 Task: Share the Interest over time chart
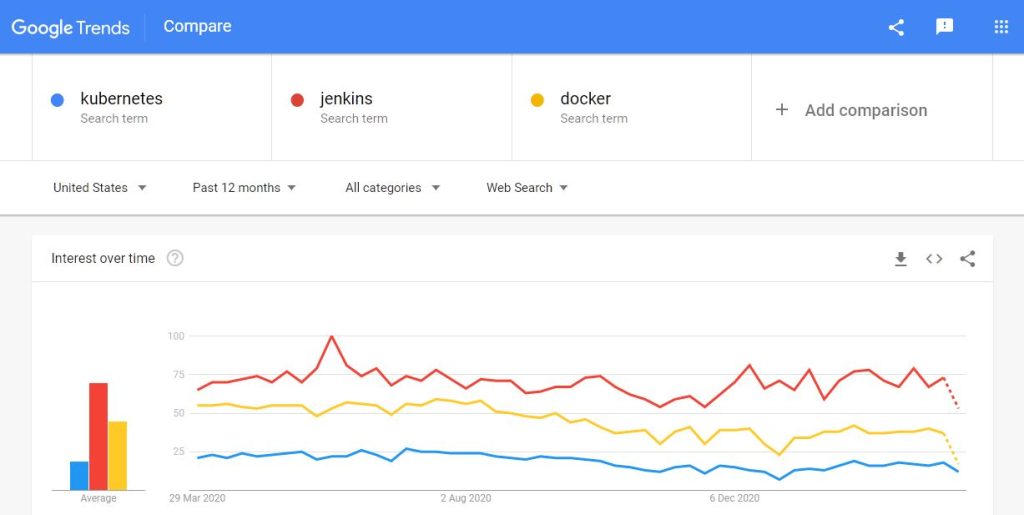(967, 259)
